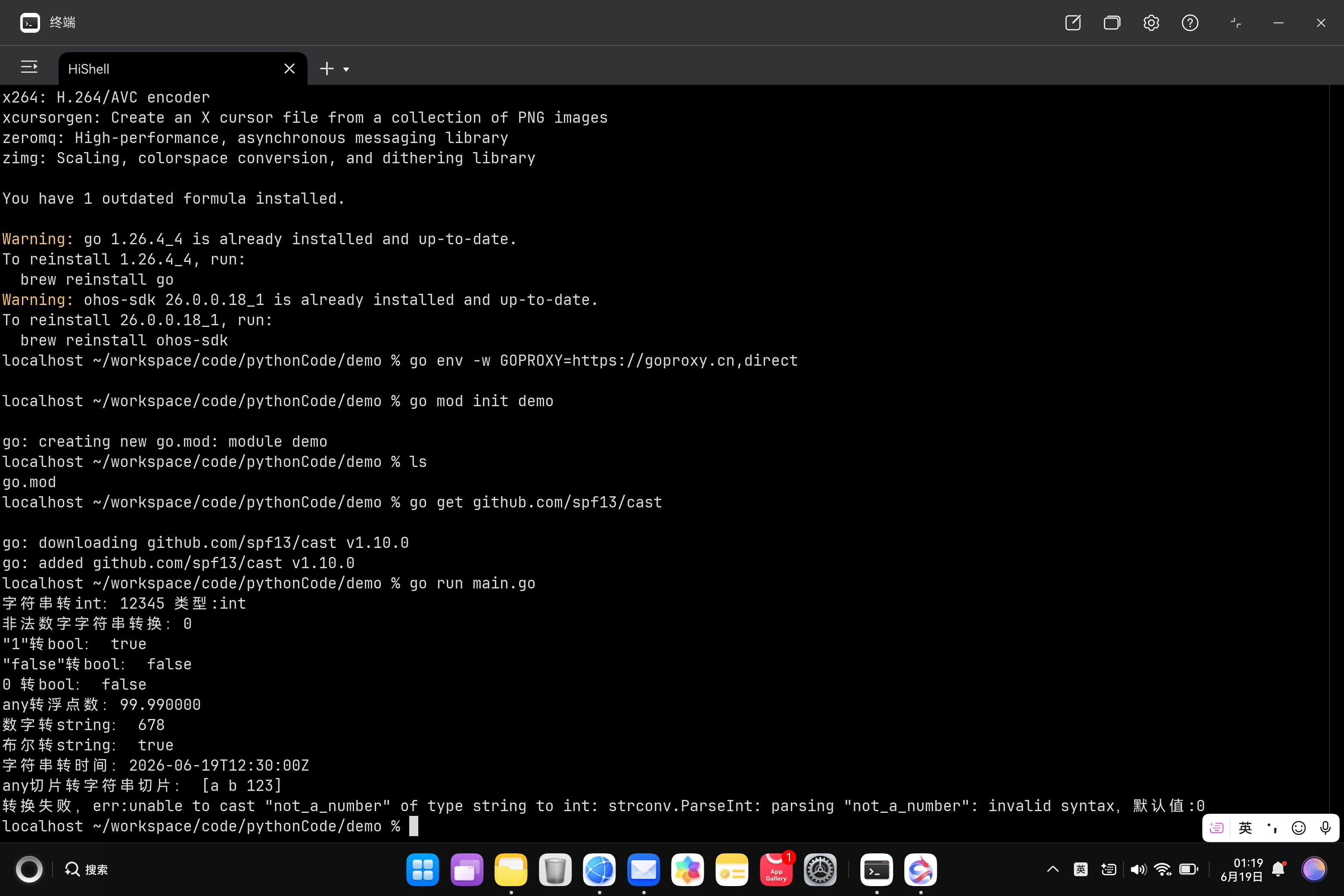Click the terminal vertical scrollbar
Screen dimensions: 1344x896
coord(1336,463)
